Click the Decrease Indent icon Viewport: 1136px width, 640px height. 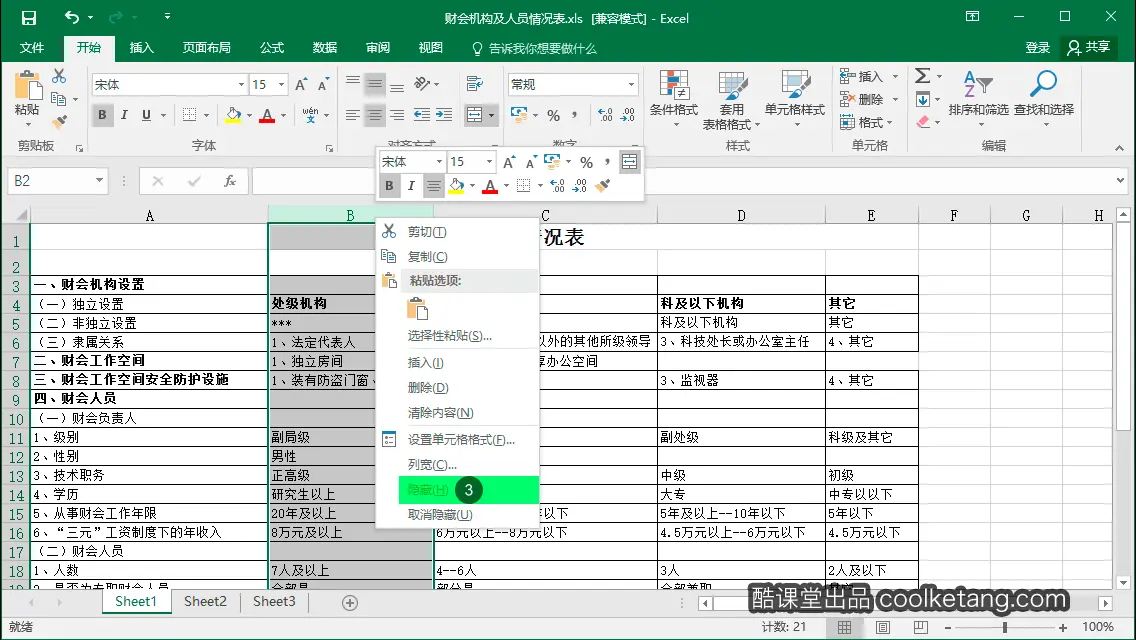422,115
